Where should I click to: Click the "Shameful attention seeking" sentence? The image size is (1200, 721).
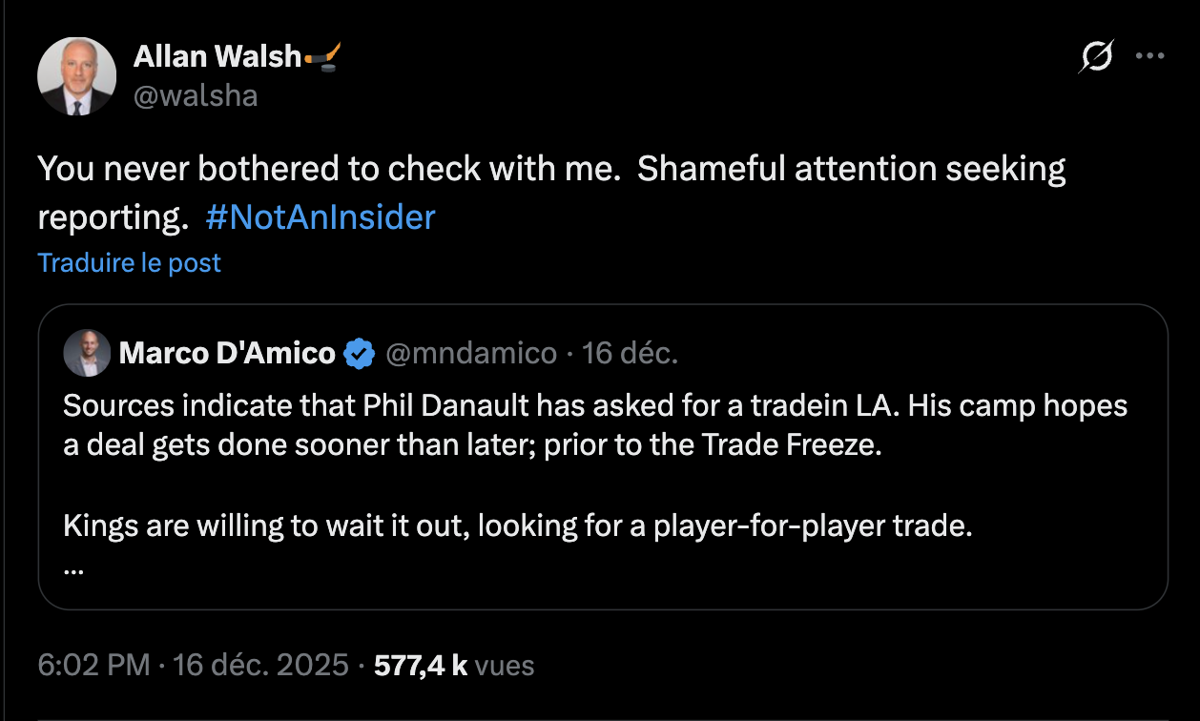pos(850,170)
